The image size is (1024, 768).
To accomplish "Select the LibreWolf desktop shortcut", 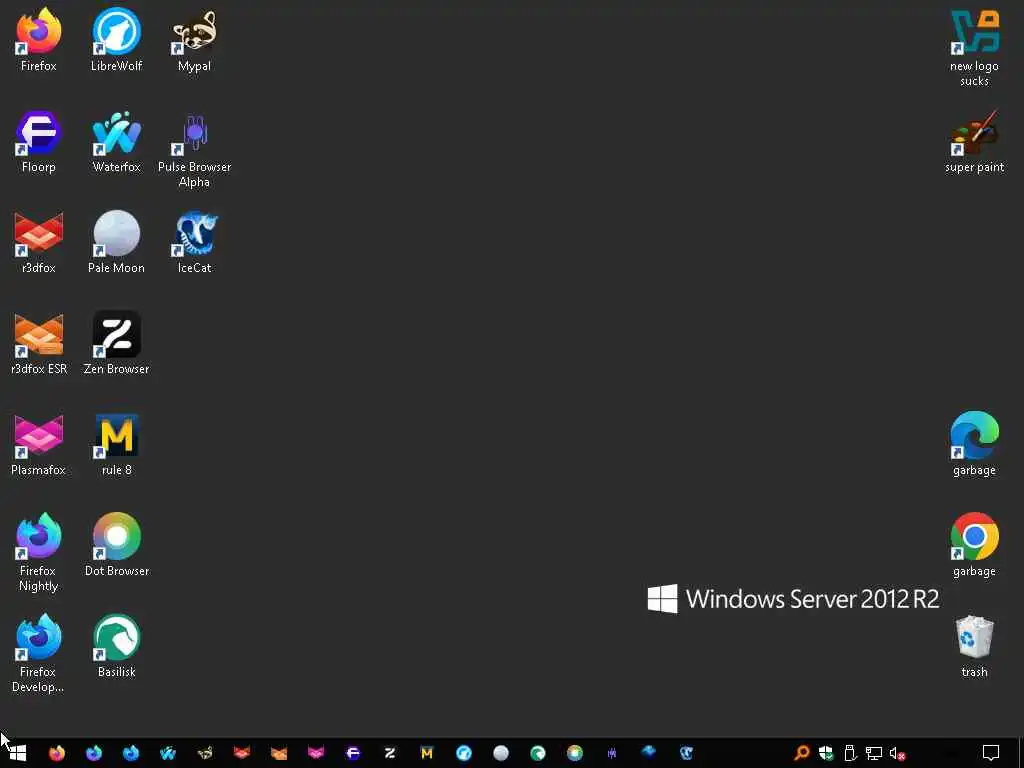I will pos(116,39).
